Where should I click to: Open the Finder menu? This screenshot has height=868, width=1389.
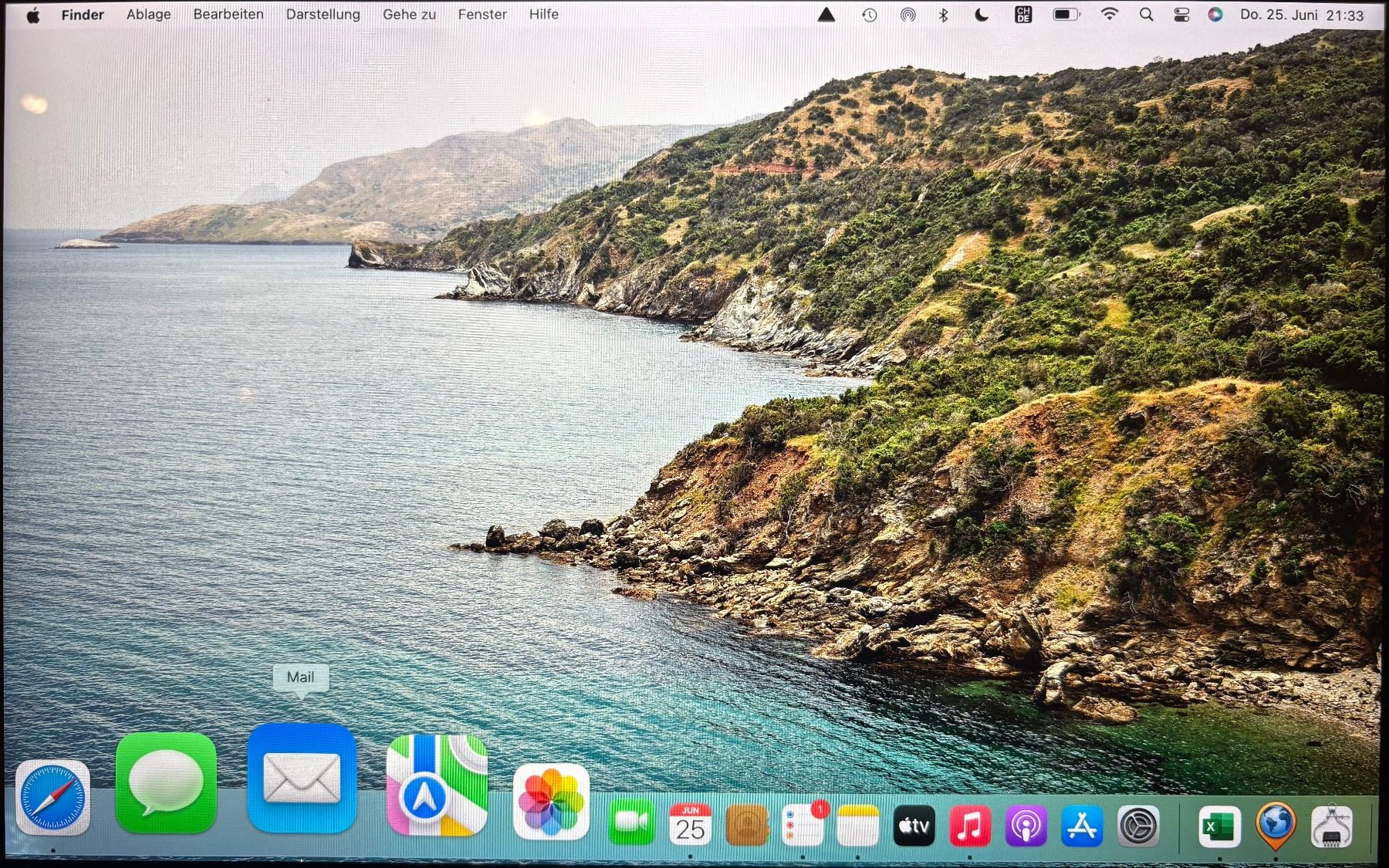83,15
